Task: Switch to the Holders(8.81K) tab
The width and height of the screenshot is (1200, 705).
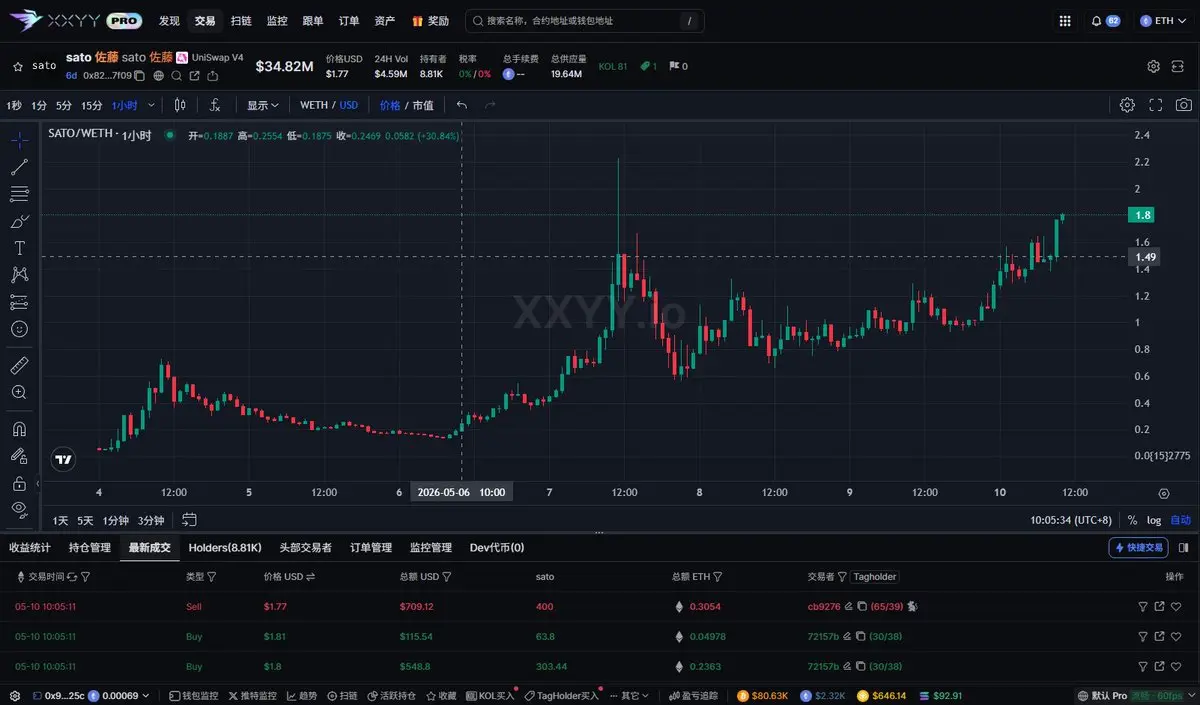Action: click(x=225, y=547)
